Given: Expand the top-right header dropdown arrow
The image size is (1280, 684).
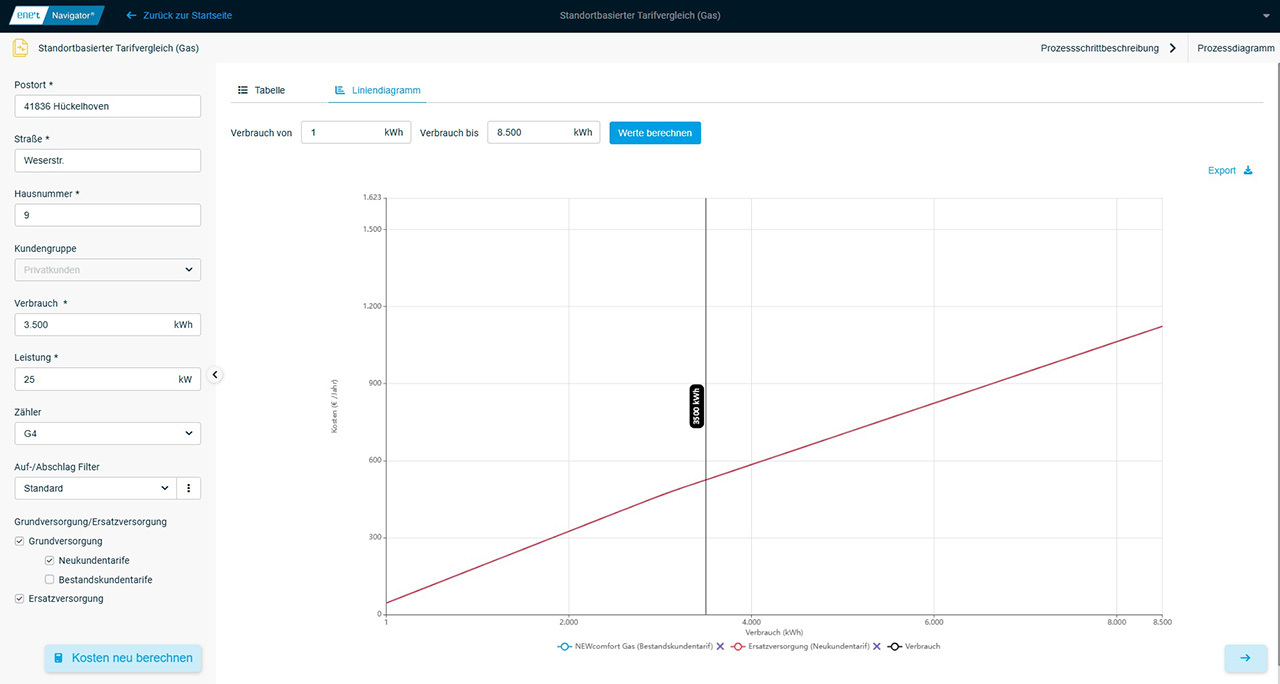Looking at the screenshot, I should [x=1259, y=16].
